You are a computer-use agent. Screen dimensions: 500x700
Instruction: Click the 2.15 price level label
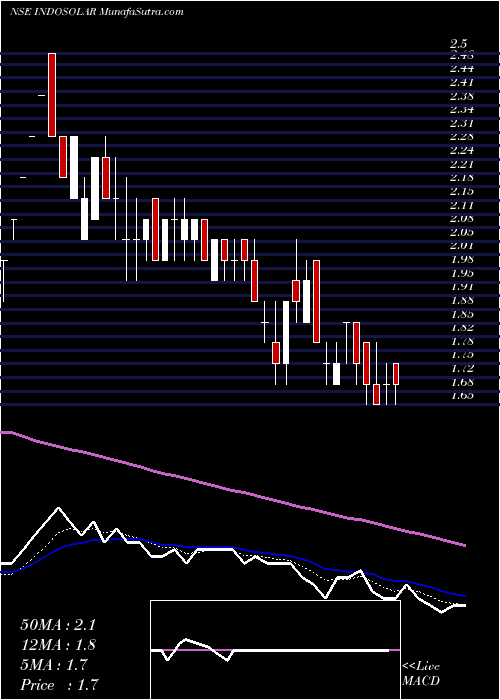click(462, 192)
